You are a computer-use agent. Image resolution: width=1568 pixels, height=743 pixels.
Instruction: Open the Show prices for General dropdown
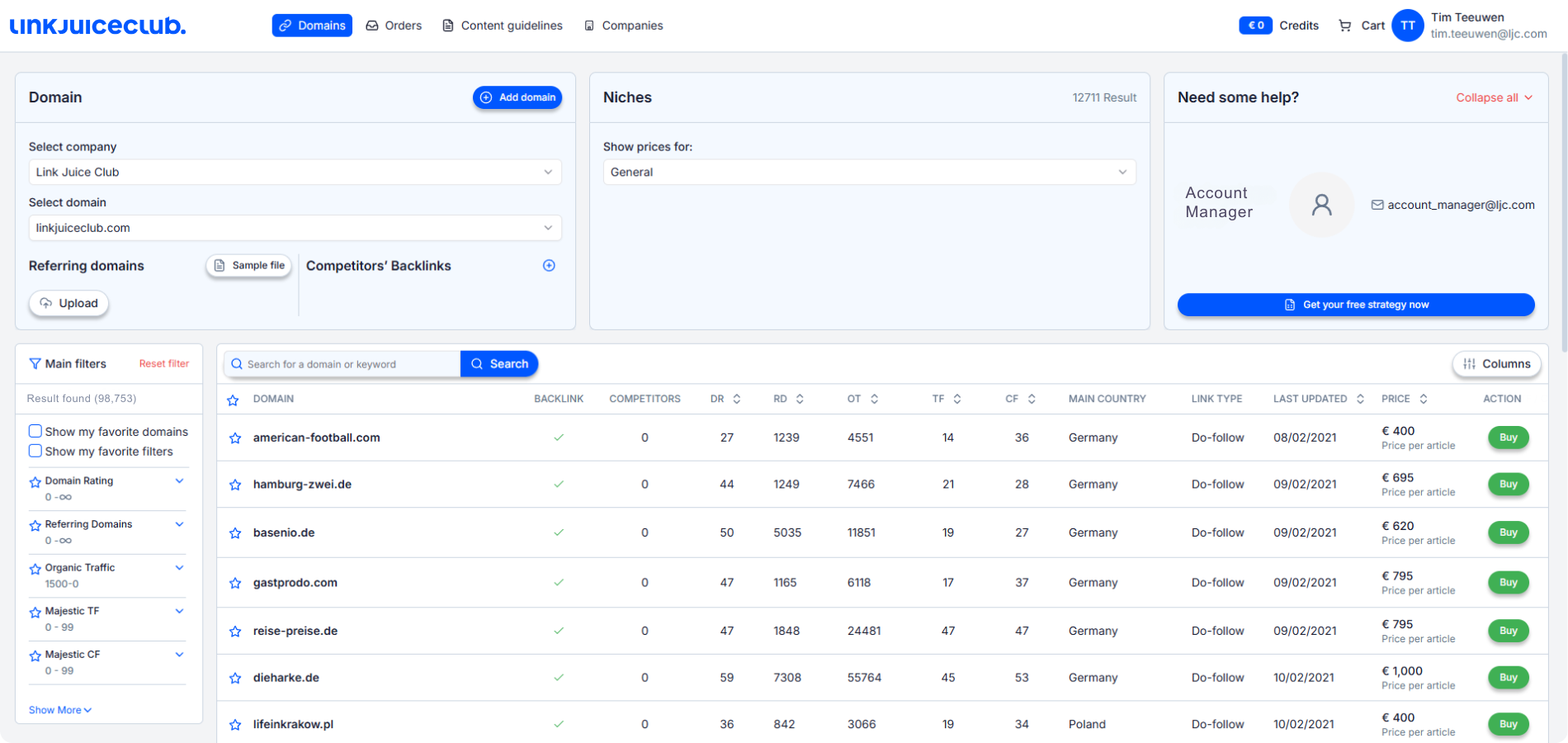pyautogui.click(x=870, y=172)
